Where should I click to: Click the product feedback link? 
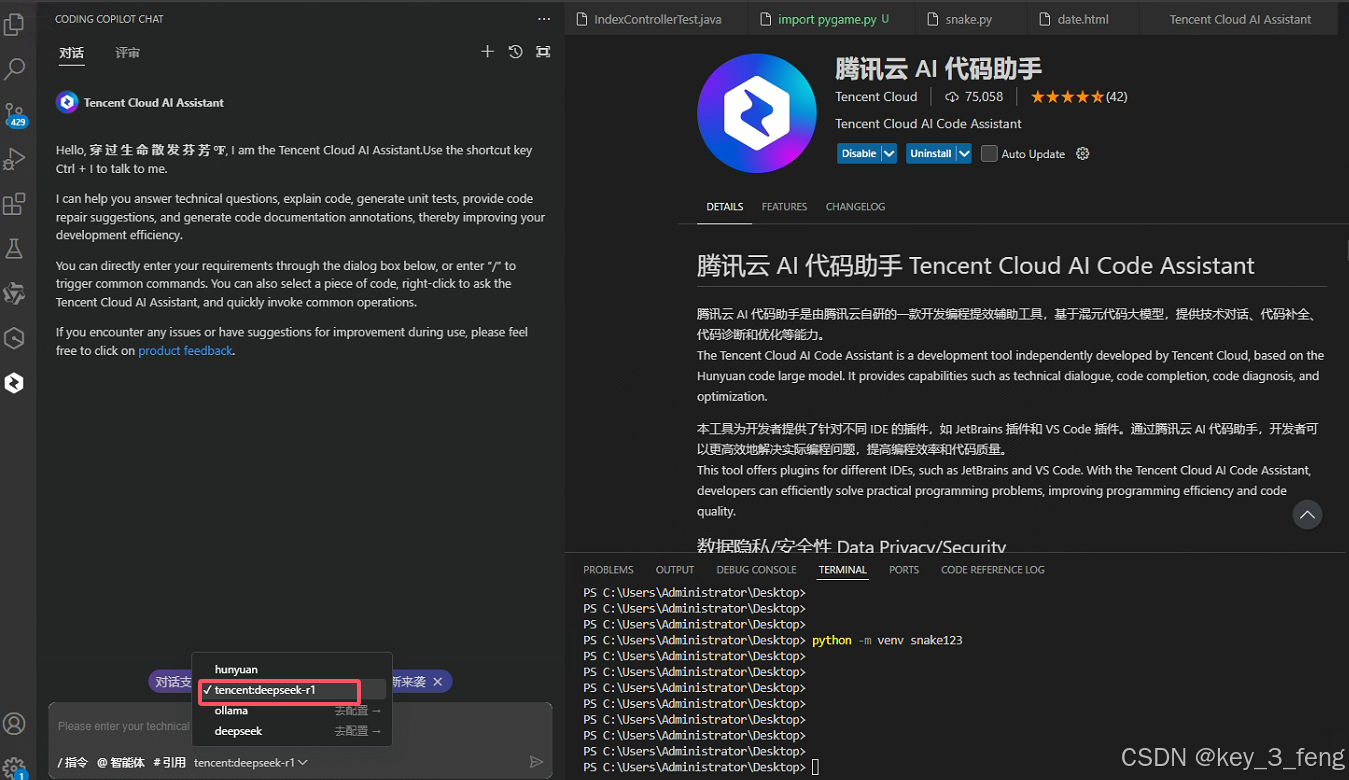[x=185, y=351]
